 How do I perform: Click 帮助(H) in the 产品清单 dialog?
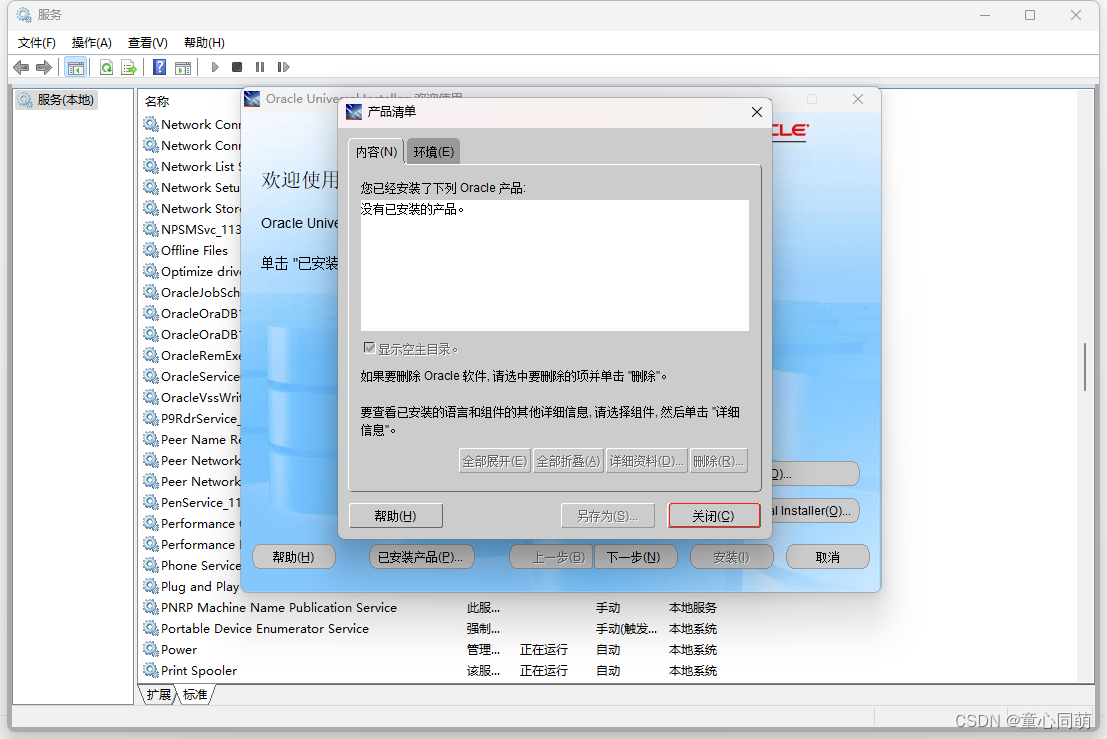[x=395, y=516]
